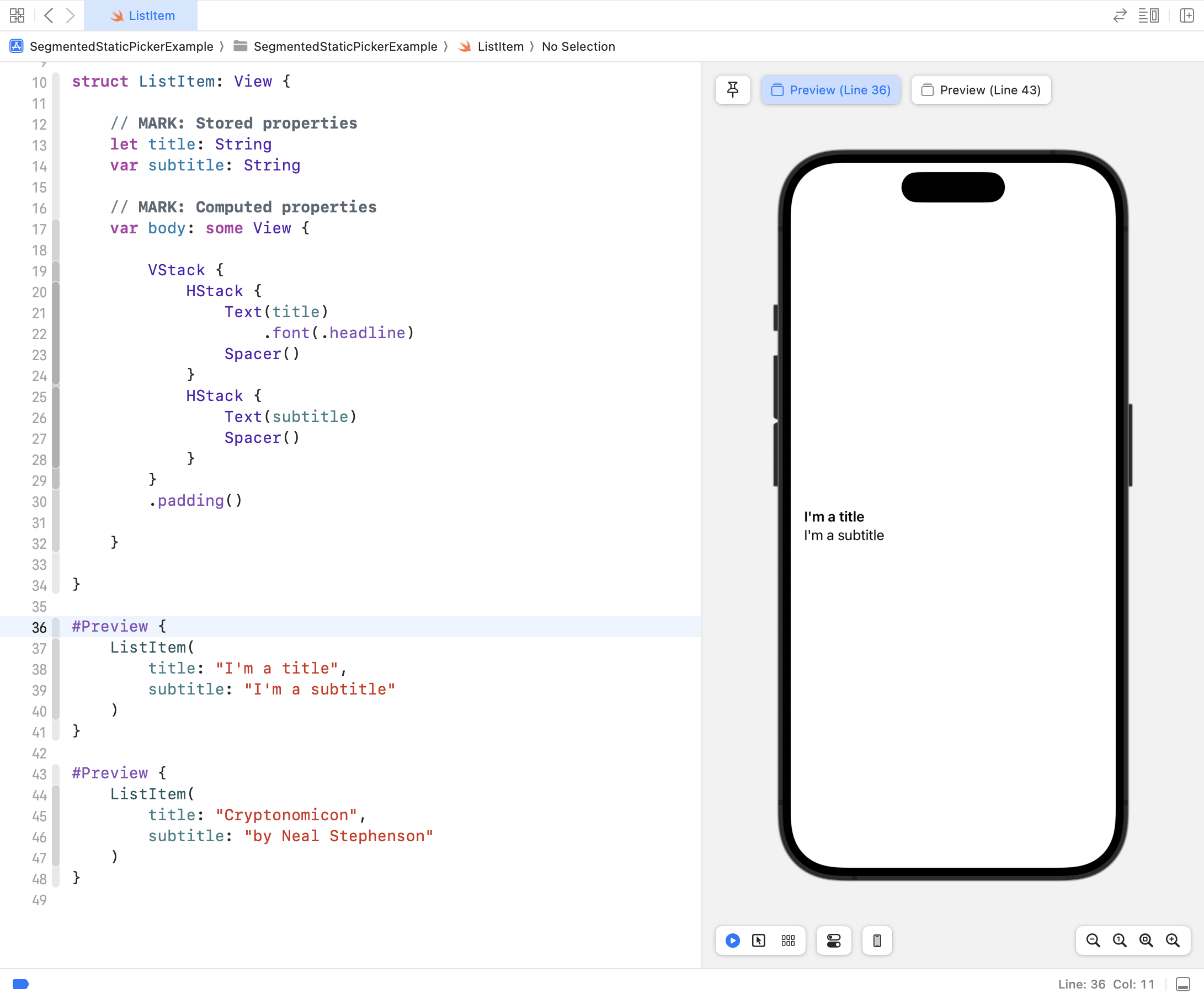
Task: Navigate back with the left chevron
Action: pyautogui.click(x=49, y=15)
